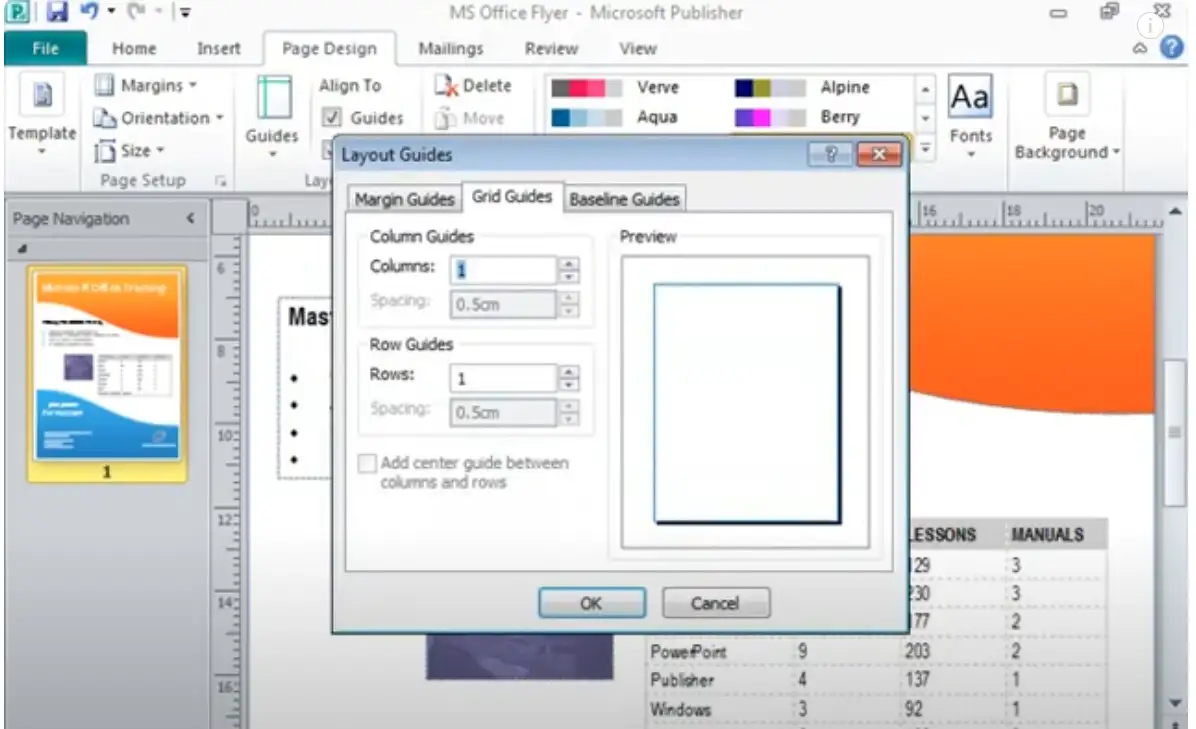This screenshot has height=729, width=1196.
Task: Expand the Orientation dropdown
Action: [x=157, y=118]
